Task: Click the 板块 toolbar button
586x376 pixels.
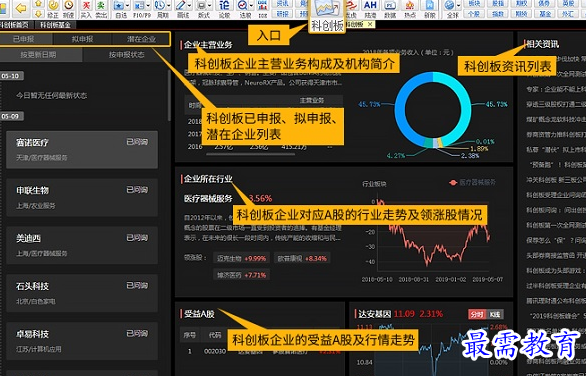Action: [x=474, y=3]
